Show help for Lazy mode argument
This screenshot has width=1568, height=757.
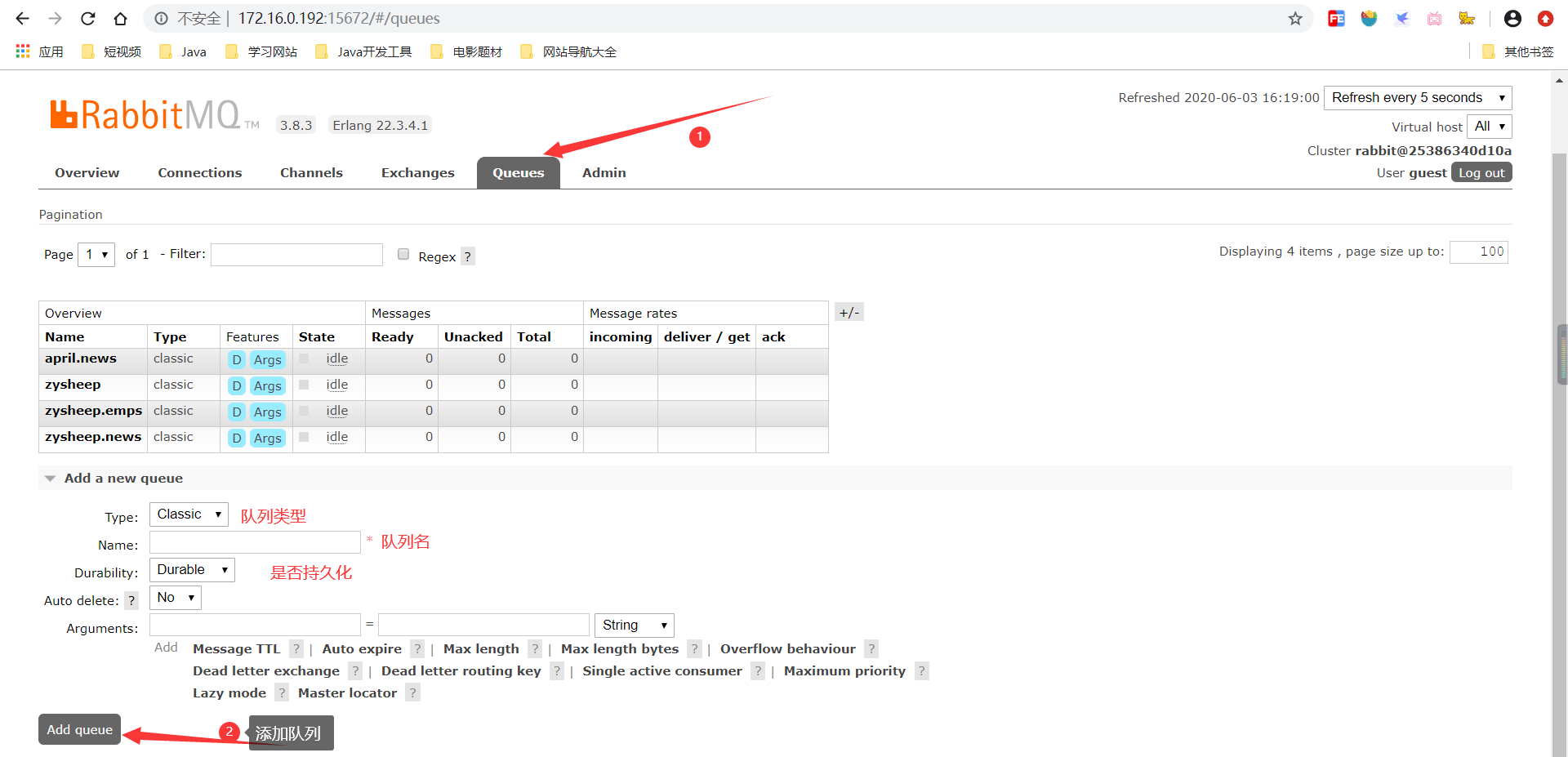(x=282, y=692)
